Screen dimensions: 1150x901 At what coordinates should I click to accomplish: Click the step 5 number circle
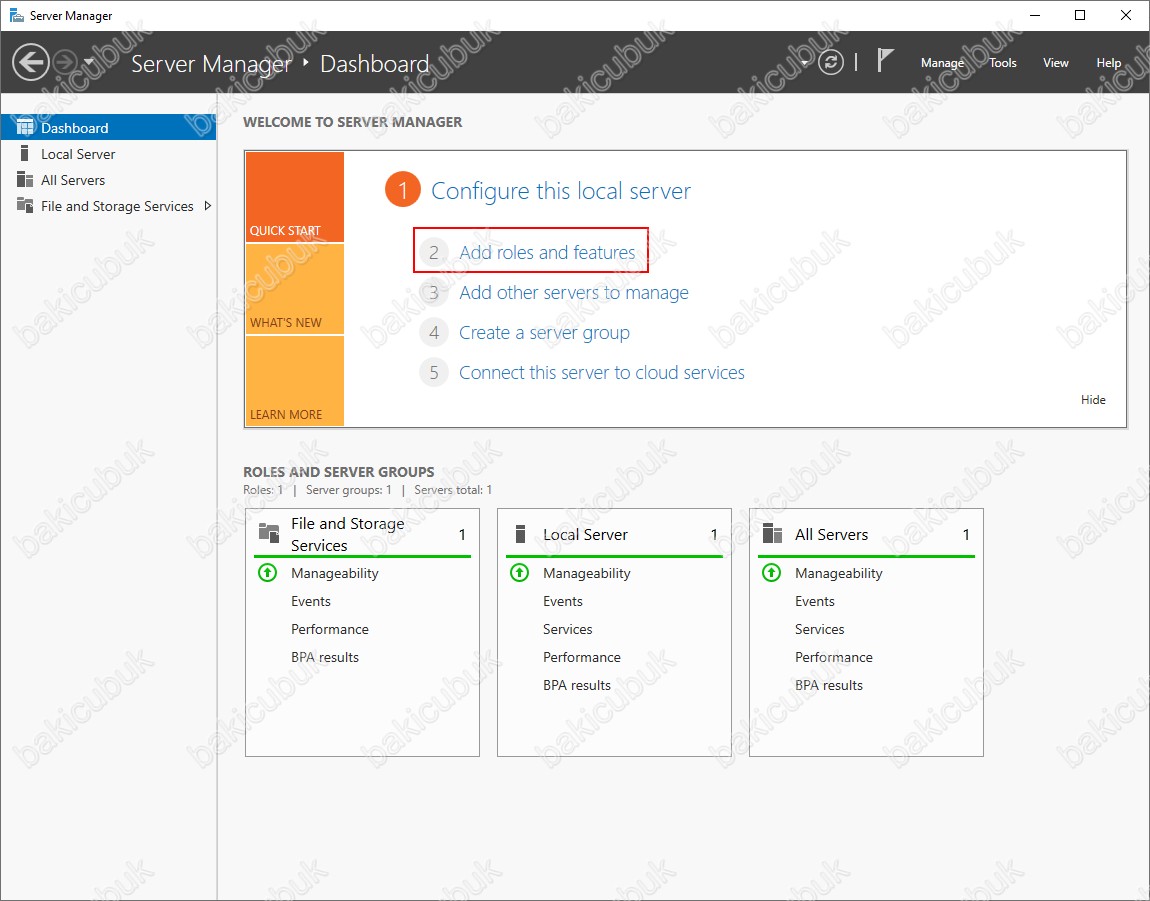433,373
